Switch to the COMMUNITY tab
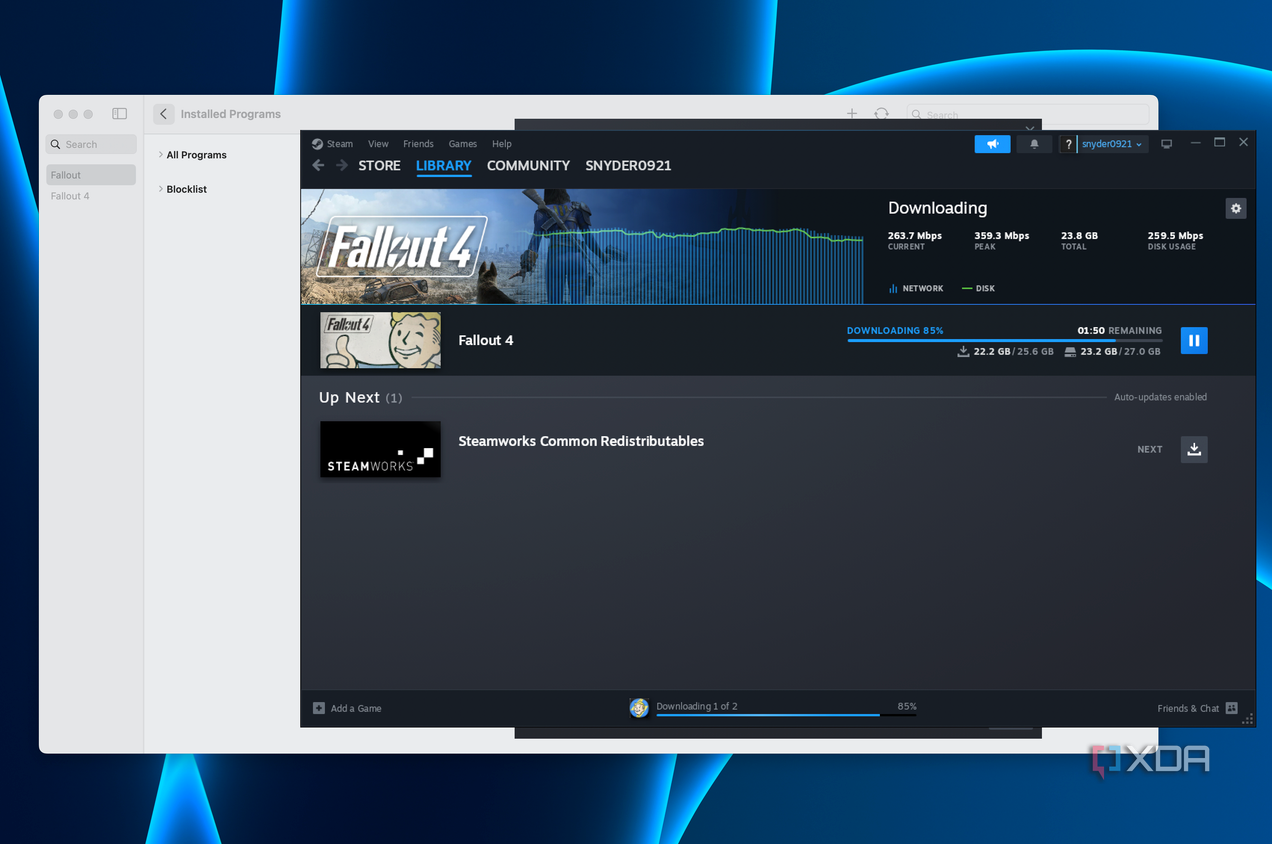 click(x=528, y=166)
